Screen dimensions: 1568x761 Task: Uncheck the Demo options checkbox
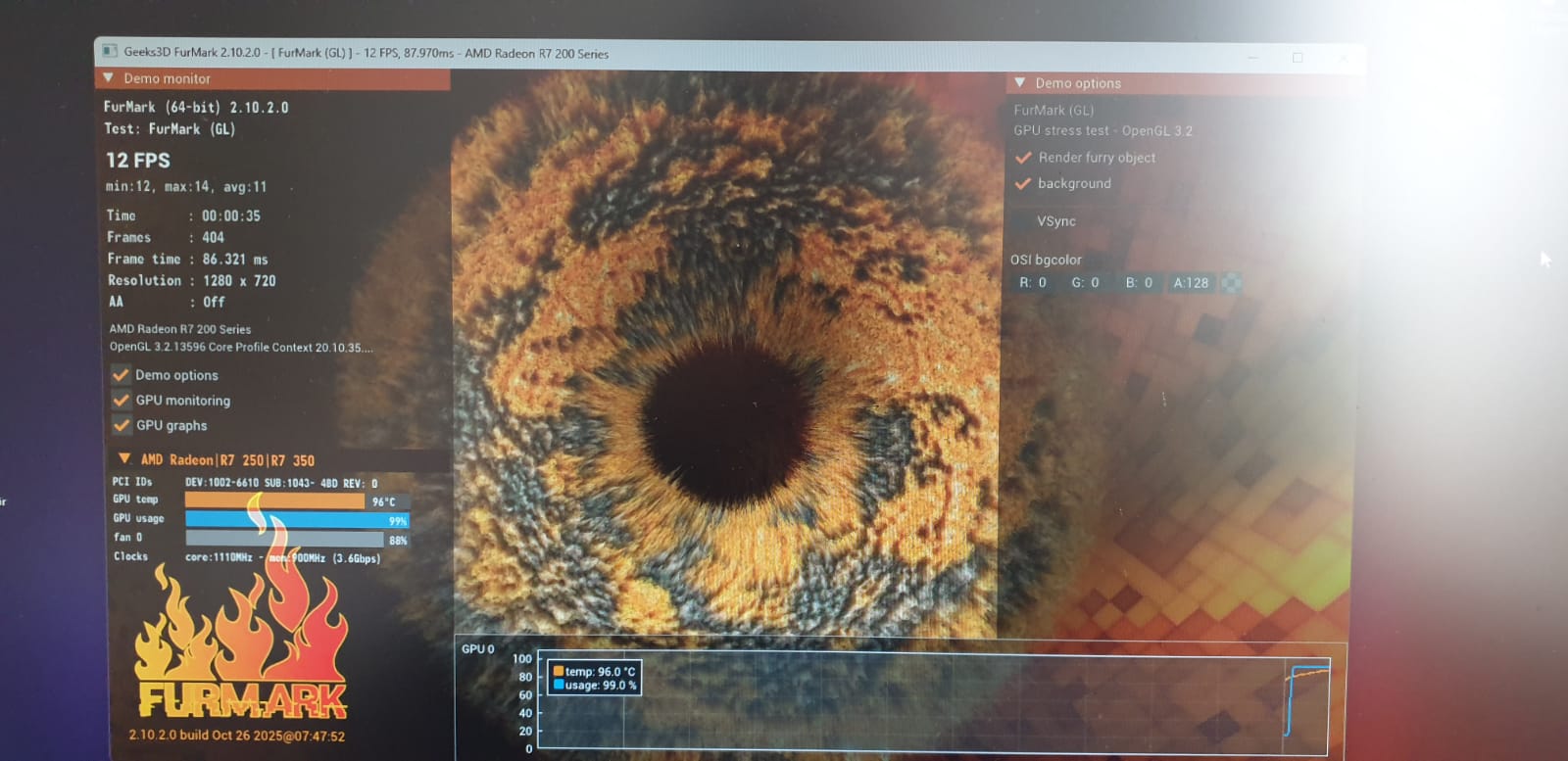[x=122, y=375]
